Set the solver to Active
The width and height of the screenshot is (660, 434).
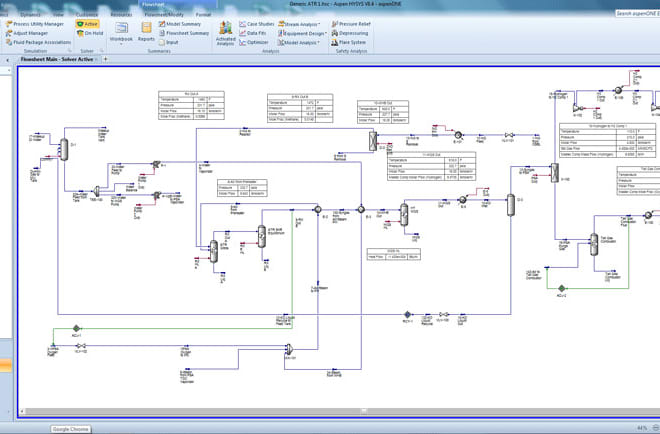pos(87,24)
